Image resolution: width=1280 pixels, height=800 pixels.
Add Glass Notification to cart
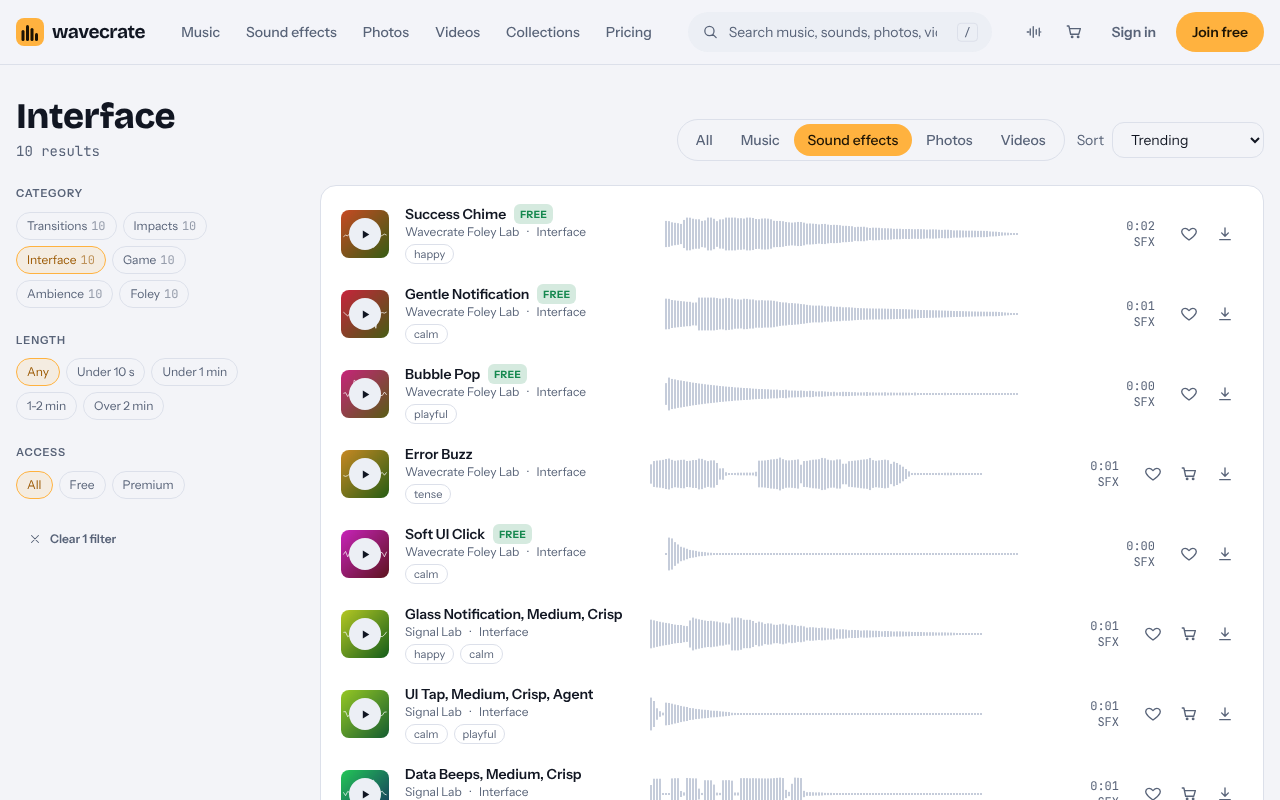[1189, 634]
